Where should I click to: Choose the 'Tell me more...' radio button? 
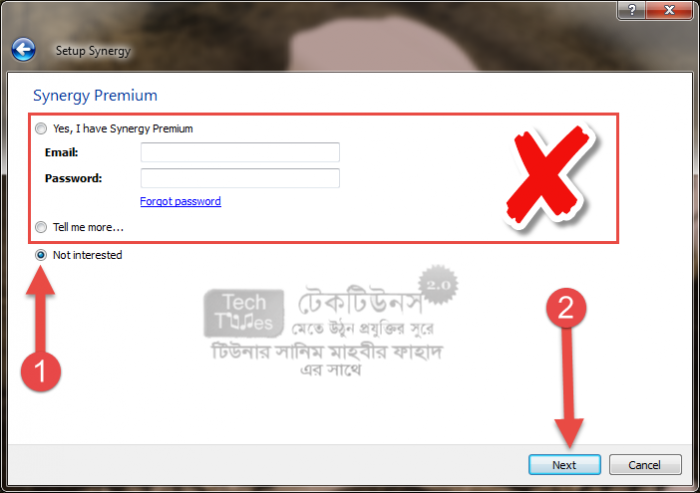click(x=41, y=227)
